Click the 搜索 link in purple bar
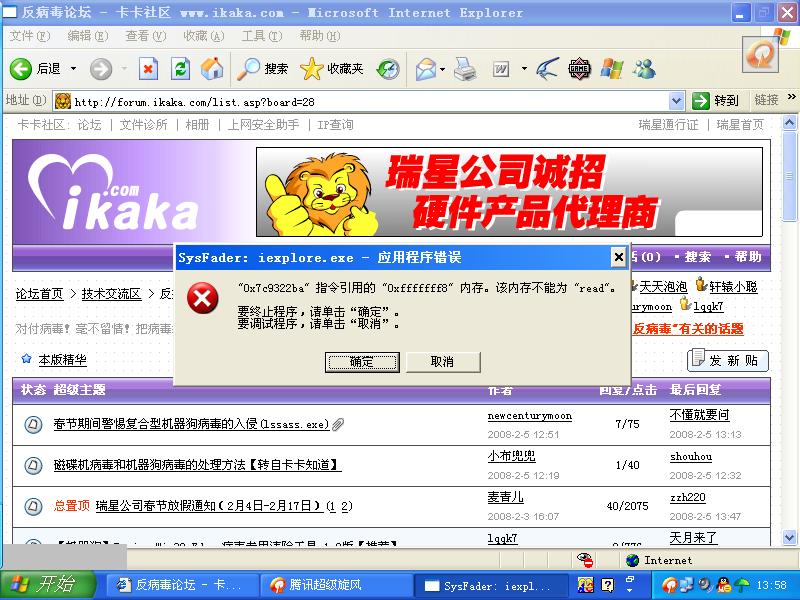 (x=697, y=257)
